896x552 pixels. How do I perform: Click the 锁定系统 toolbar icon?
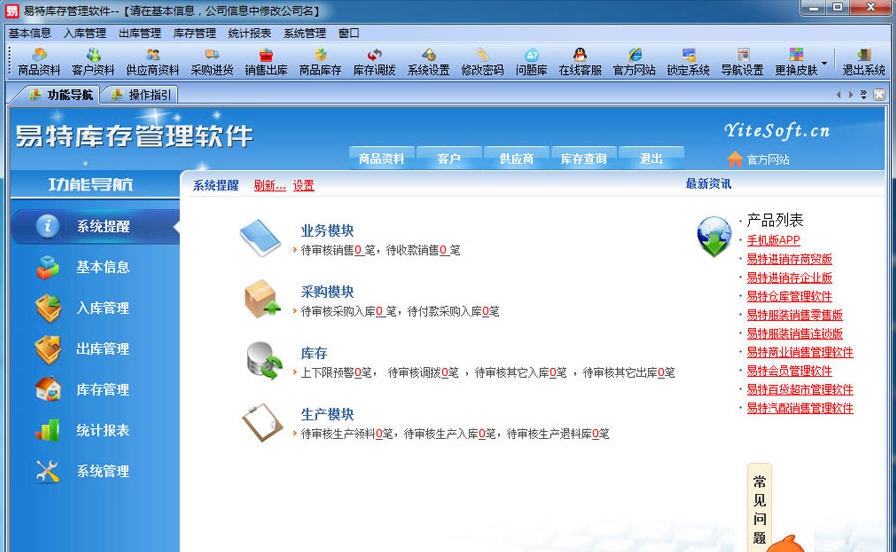click(x=689, y=62)
